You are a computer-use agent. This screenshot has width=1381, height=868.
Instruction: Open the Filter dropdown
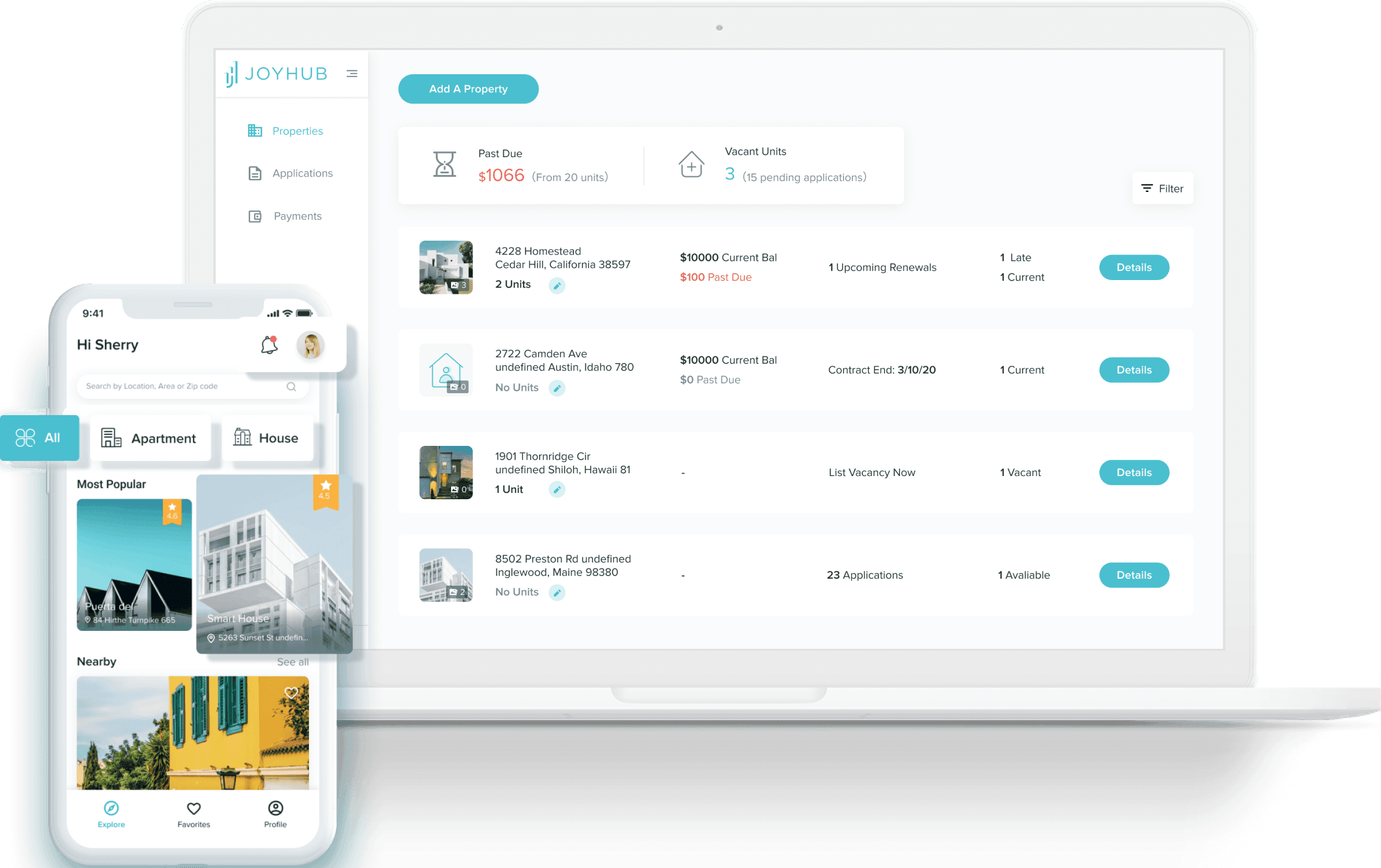tap(1162, 188)
